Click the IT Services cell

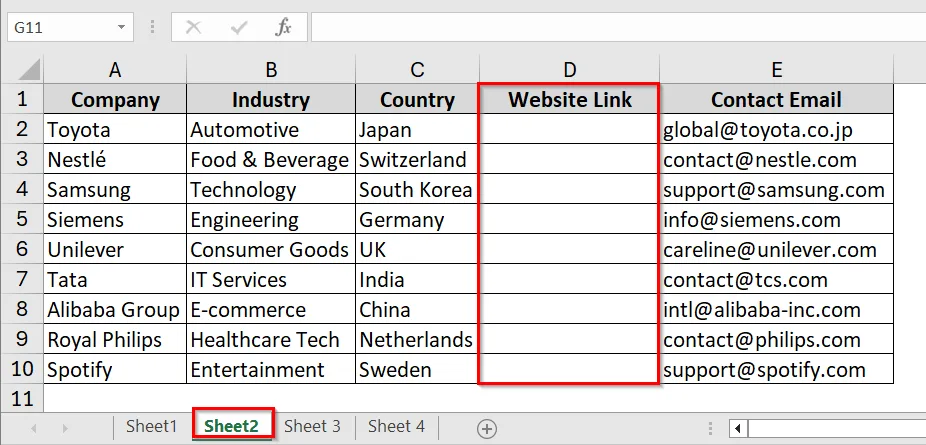(271, 280)
